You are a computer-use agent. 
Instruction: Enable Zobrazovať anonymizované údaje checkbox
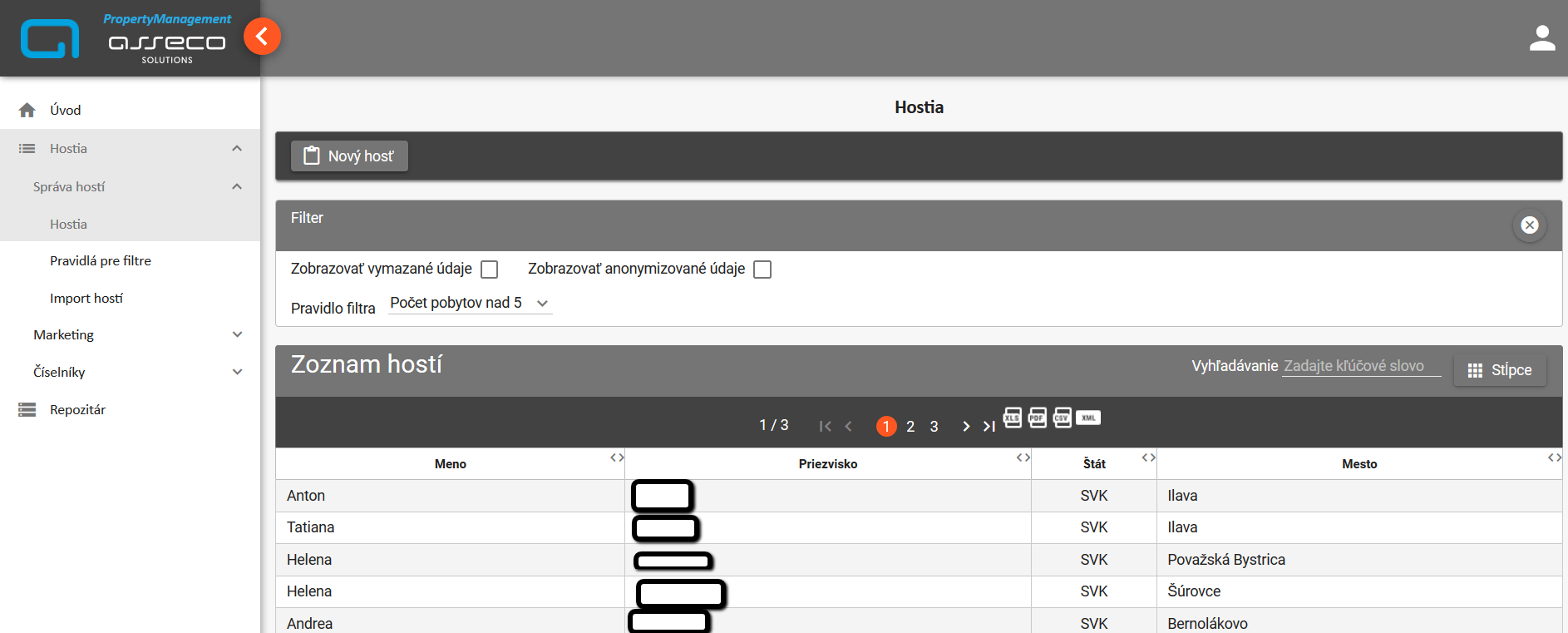(x=762, y=270)
